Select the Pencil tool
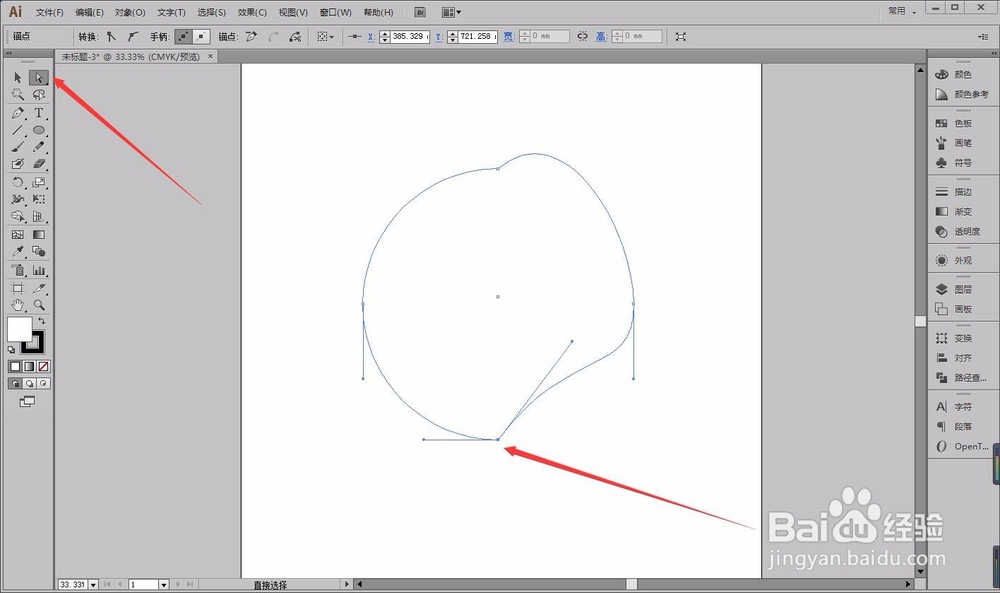1000x593 pixels. 38,147
